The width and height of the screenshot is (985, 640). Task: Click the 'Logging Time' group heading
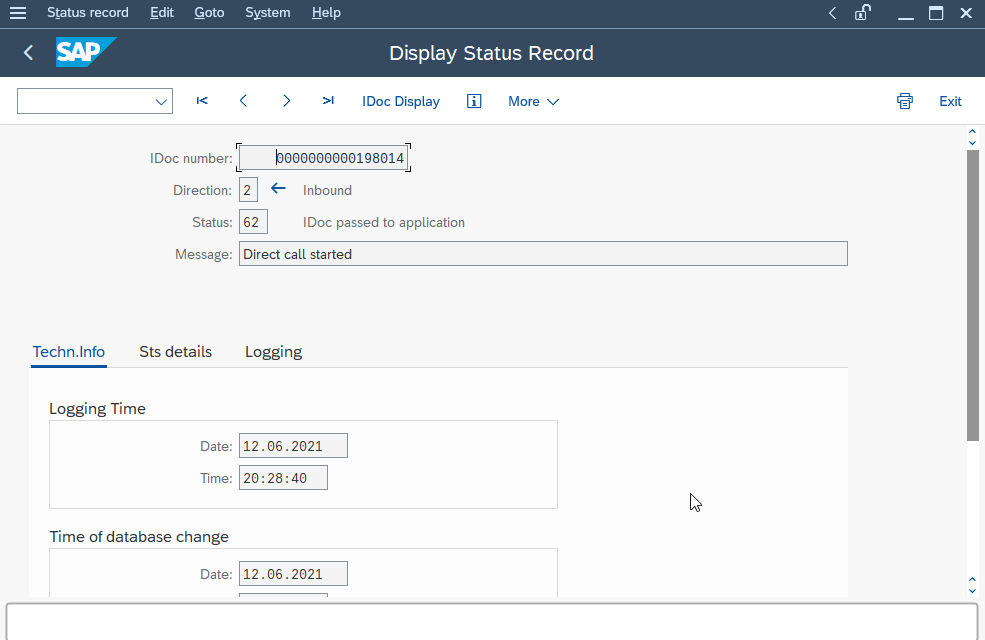(x=97, y=409)
